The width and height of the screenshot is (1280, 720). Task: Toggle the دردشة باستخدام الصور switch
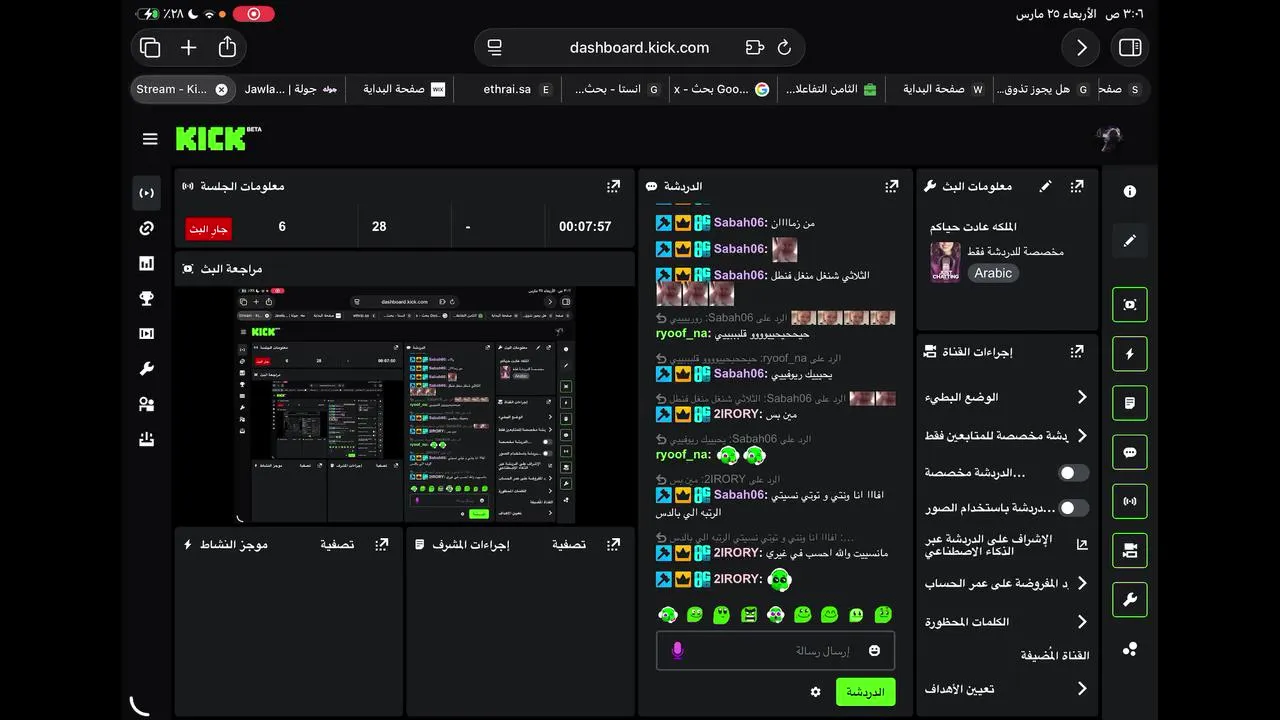[x=1073, y=508]
